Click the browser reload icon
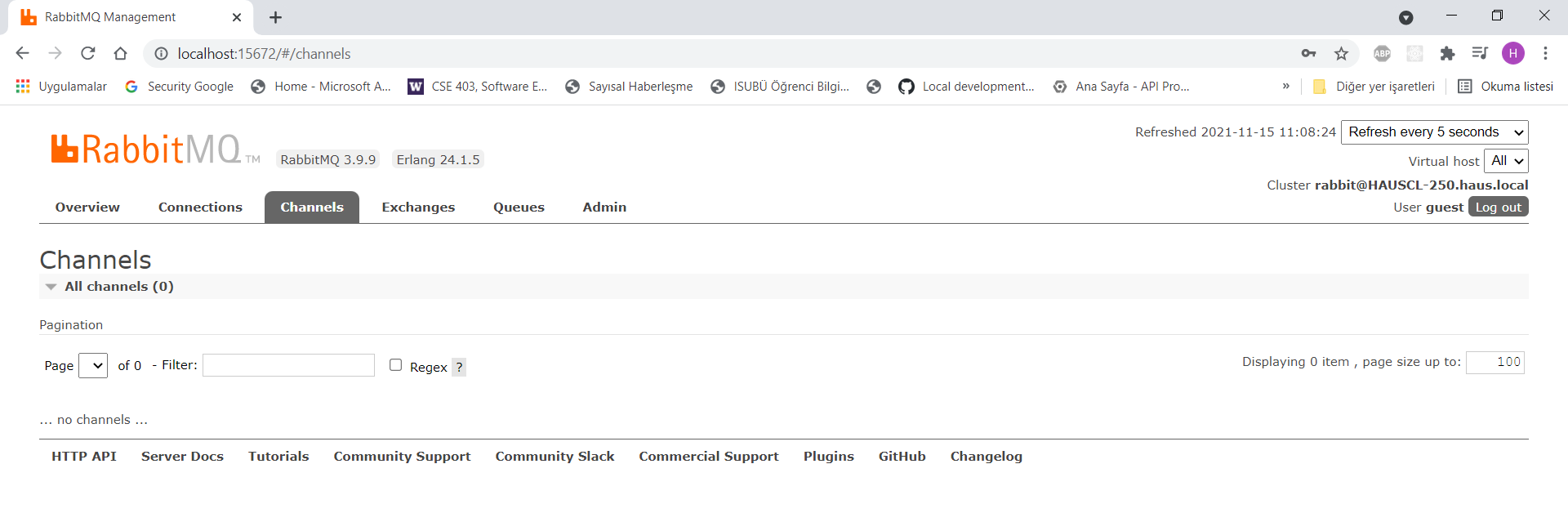The image size is (1568, 522). click(x=88, y=53)
